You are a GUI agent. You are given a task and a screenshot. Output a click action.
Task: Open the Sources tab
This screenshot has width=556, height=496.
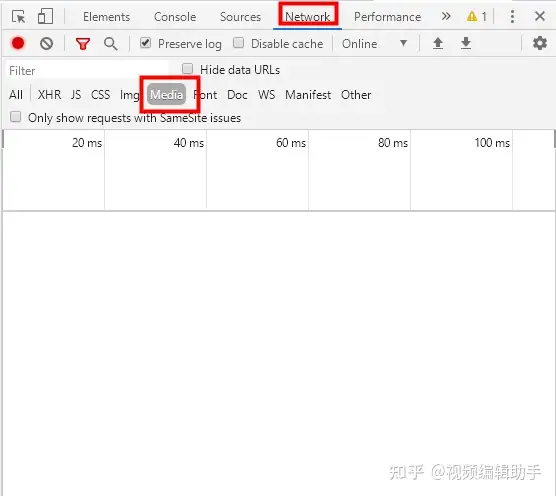click(x=240, y=17)
